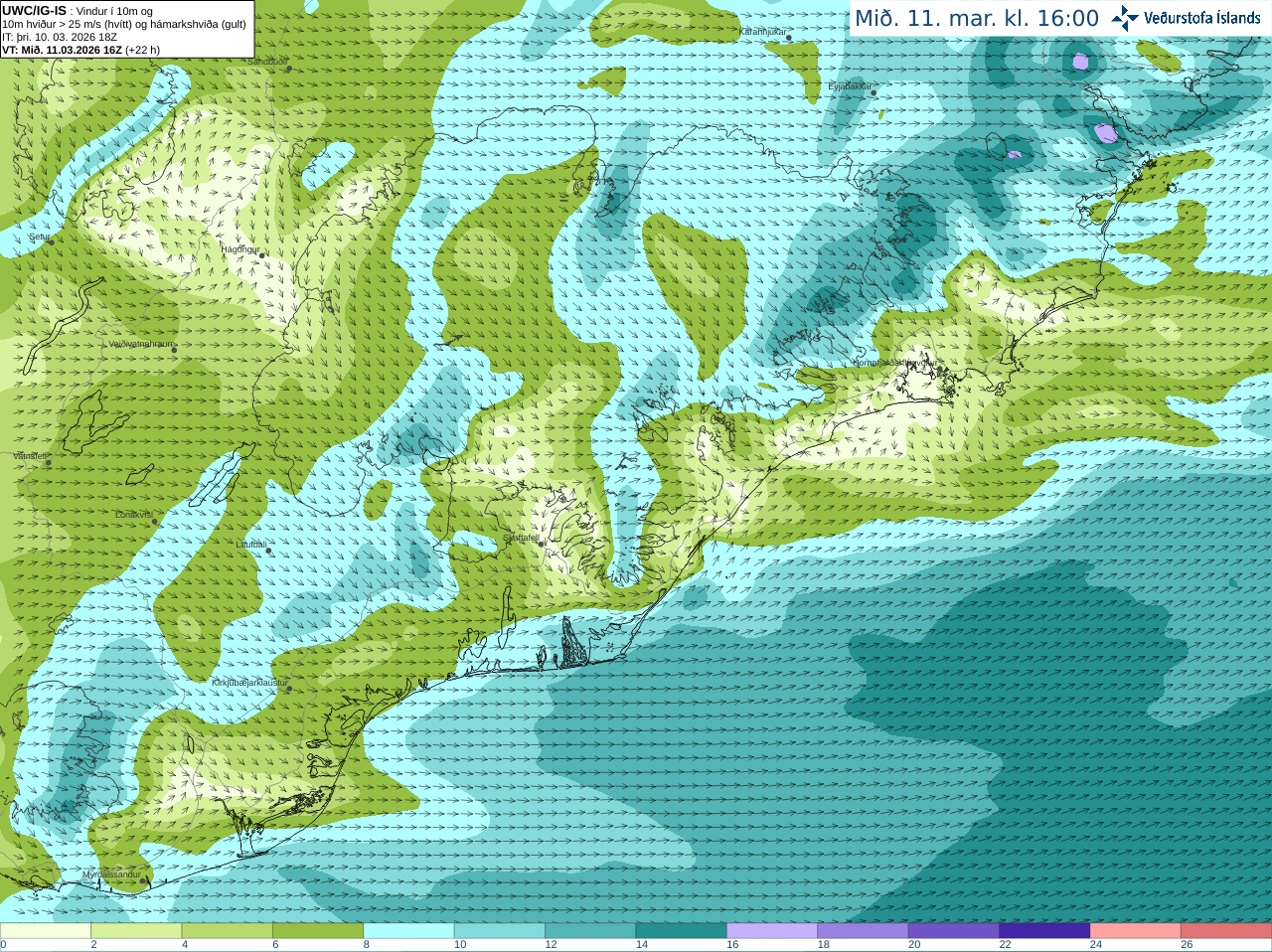
Task: Pick the 4–6 m/s legend swatch
Action: point(227,930)
